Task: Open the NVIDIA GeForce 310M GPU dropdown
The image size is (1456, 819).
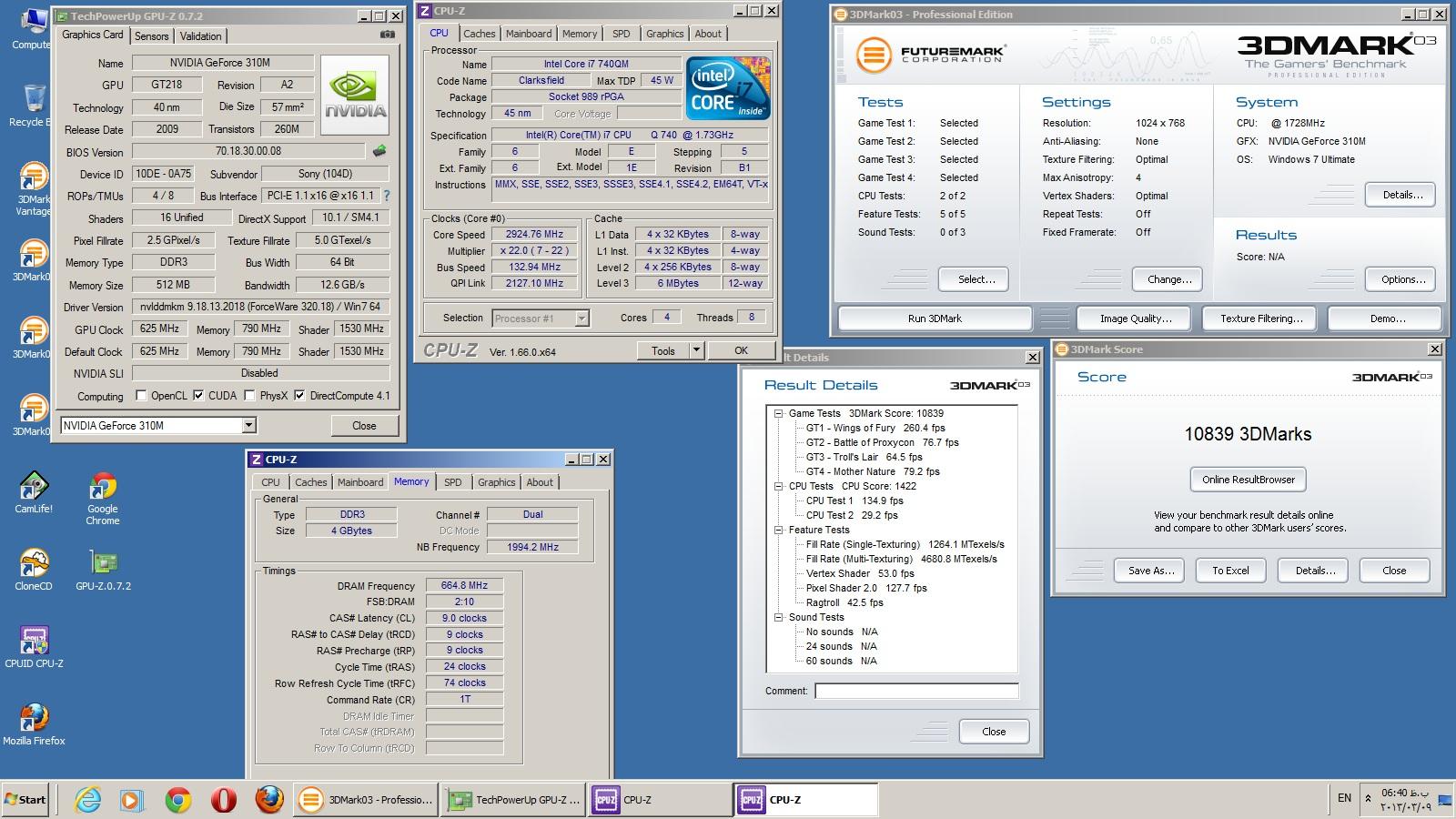Action: coord(248,425)
